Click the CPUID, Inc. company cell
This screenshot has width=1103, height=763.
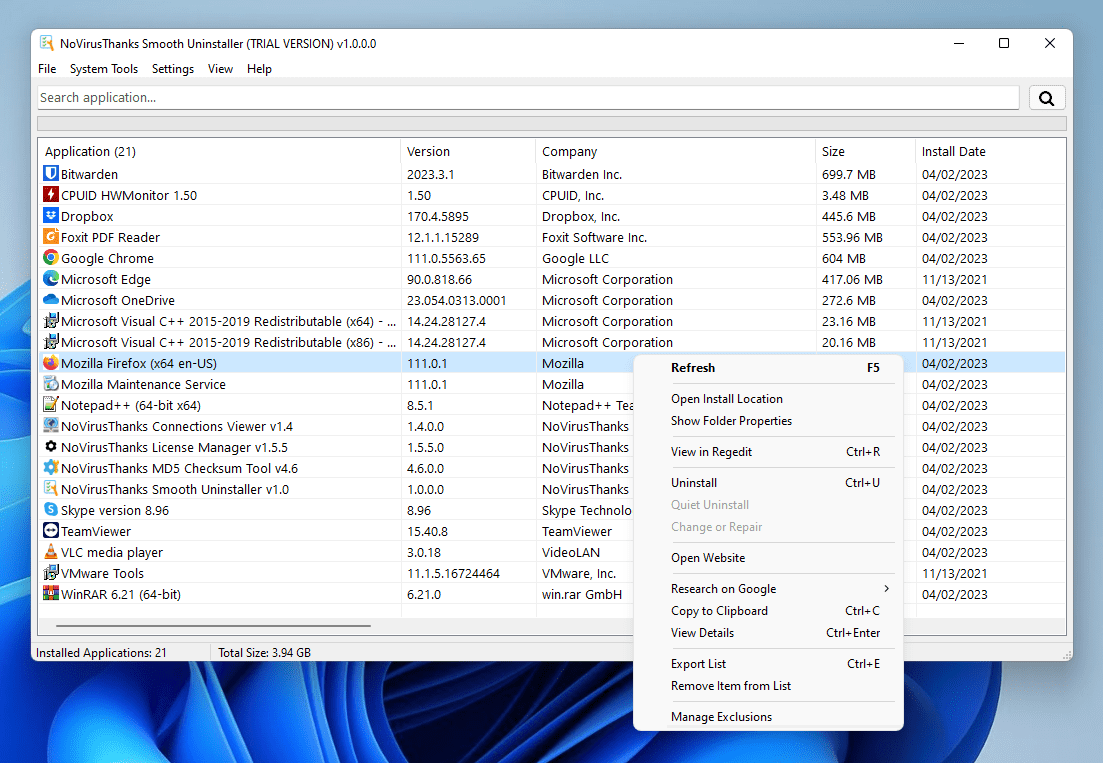point(573,195)
